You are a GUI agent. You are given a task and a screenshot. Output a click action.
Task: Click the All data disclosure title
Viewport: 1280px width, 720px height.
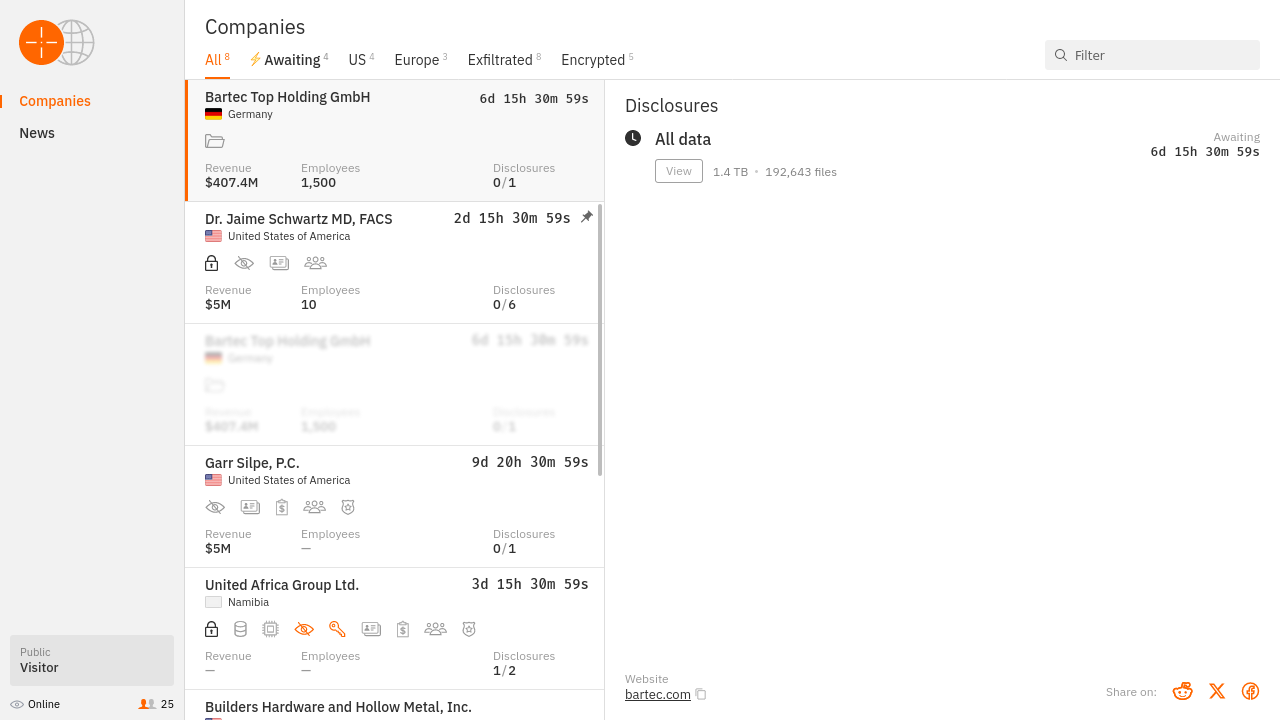pyautogui.click(x=683, y=139)
